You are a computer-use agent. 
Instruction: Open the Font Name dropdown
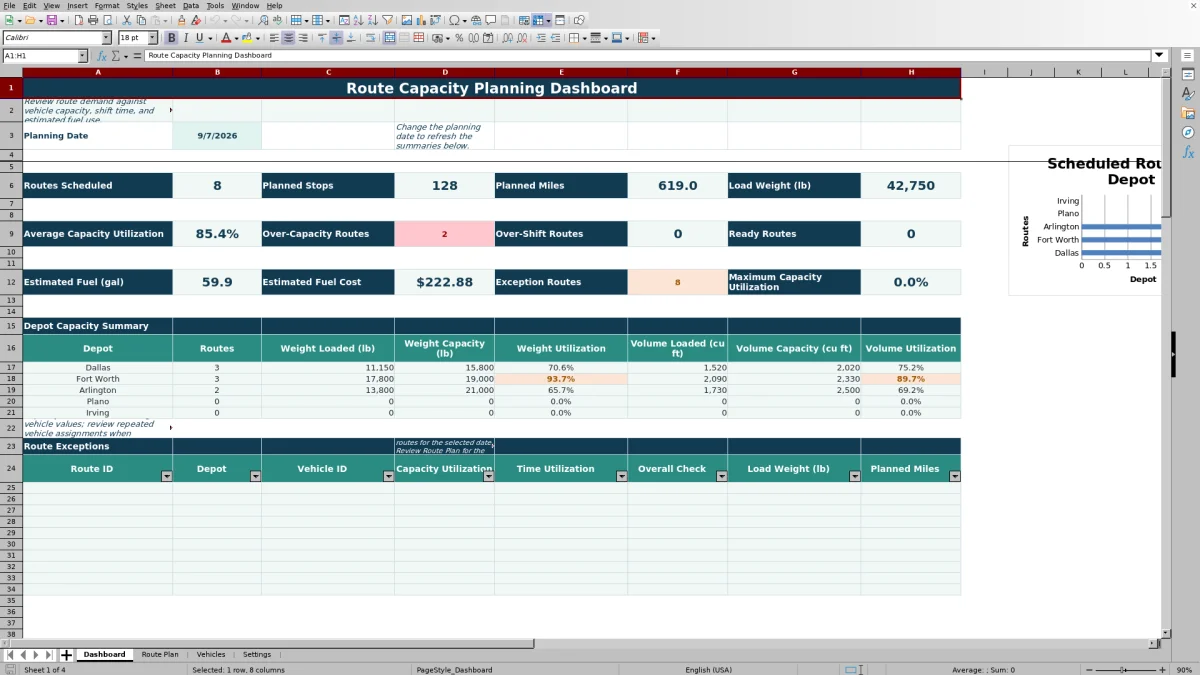[x=106, y=38]
